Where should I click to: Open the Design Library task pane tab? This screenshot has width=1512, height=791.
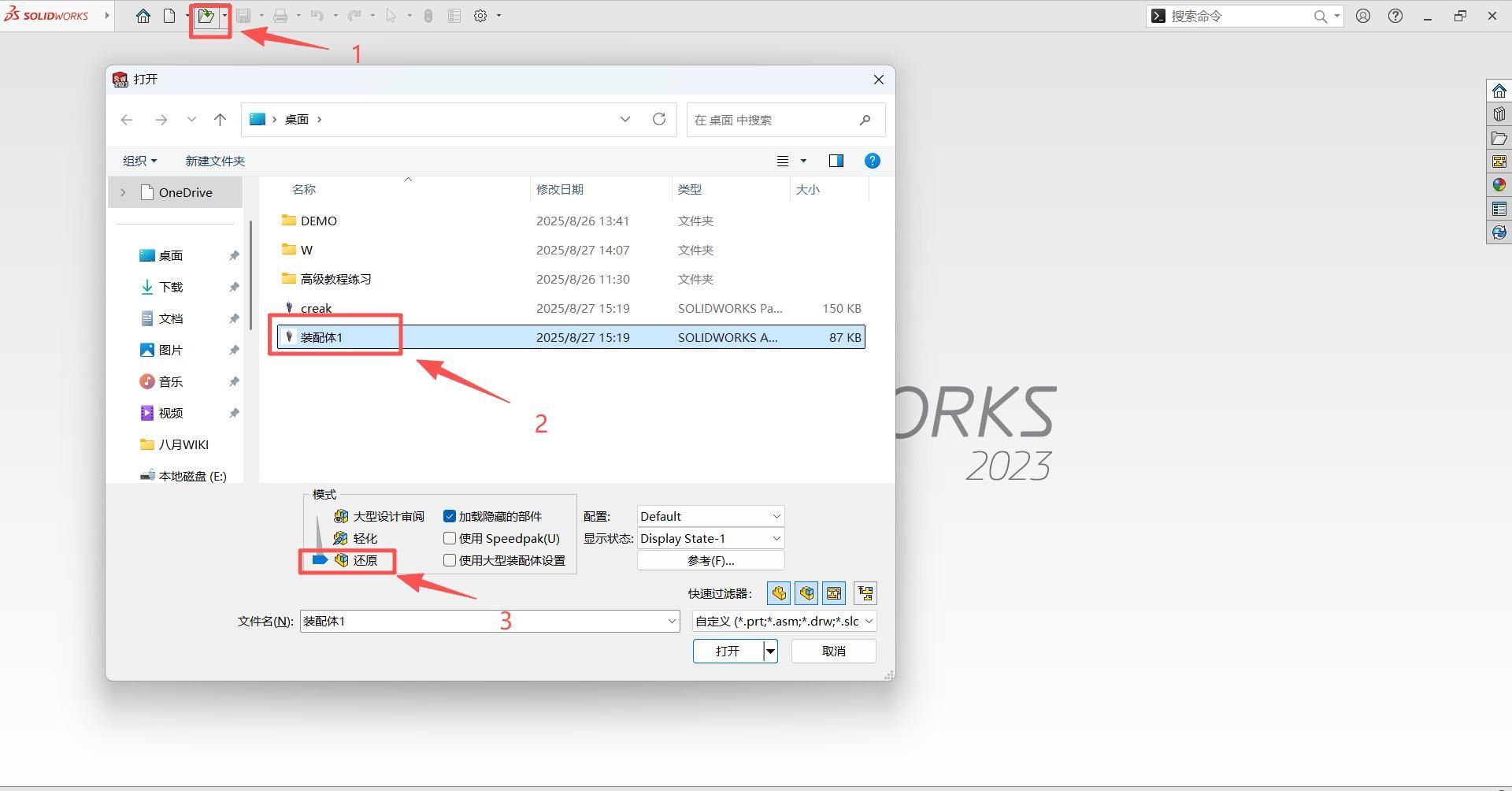tap(1499, 114)
